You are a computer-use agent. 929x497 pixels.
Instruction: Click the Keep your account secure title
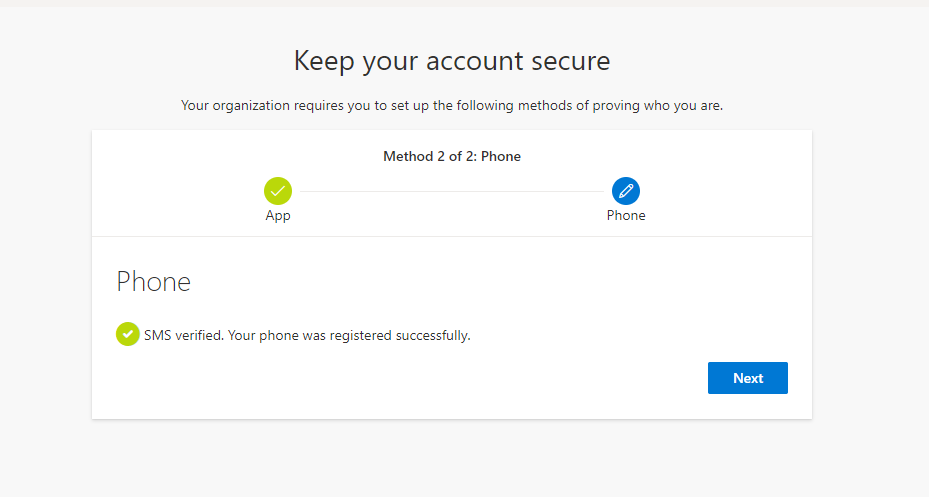(x=452, y=61)
